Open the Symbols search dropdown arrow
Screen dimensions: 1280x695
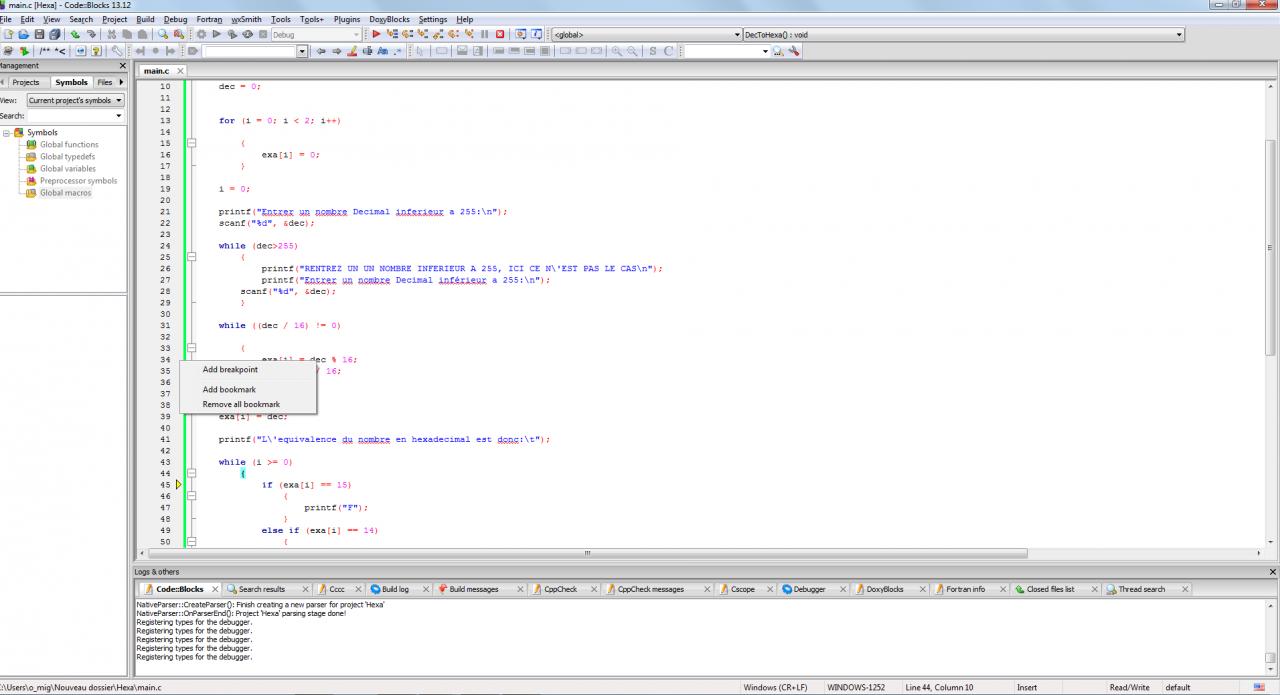click(x=119, y=116)
